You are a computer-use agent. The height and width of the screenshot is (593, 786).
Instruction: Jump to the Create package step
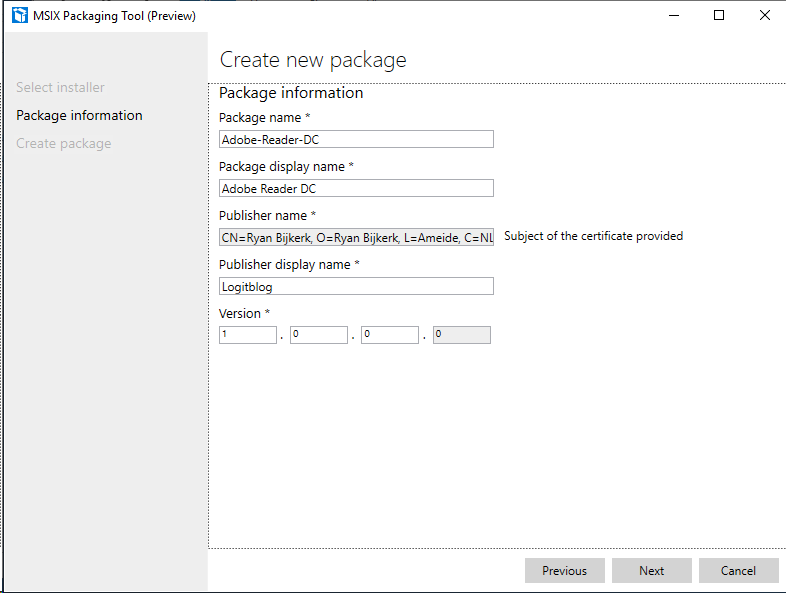click(x=64, y=143)
